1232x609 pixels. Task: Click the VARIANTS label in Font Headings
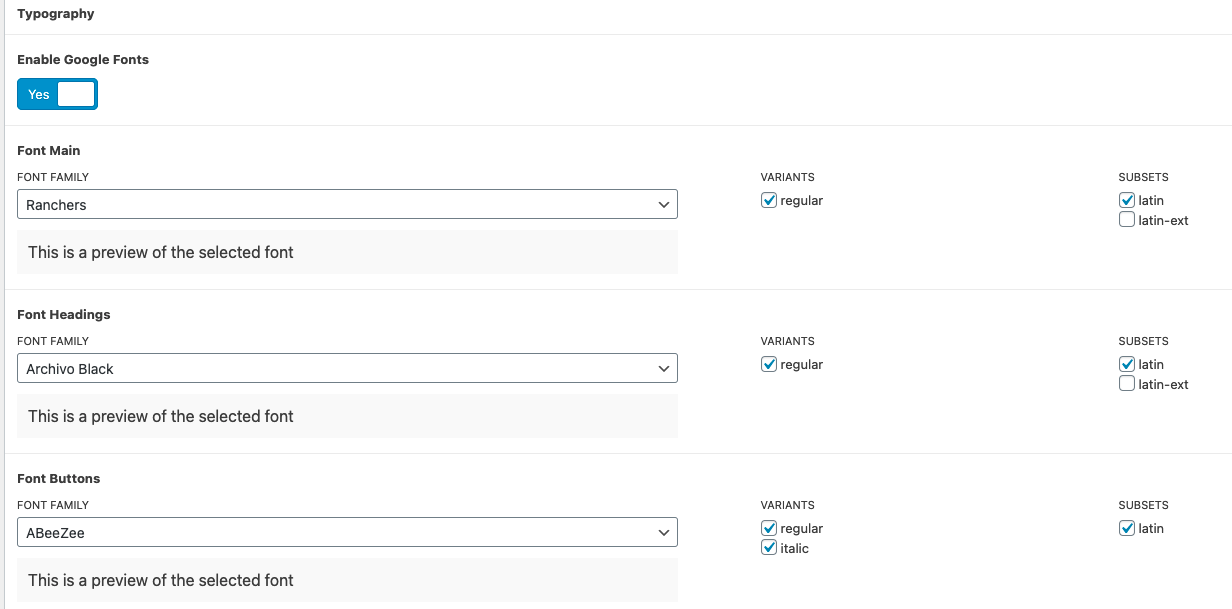pyautogui.click(x=788, y=341)
